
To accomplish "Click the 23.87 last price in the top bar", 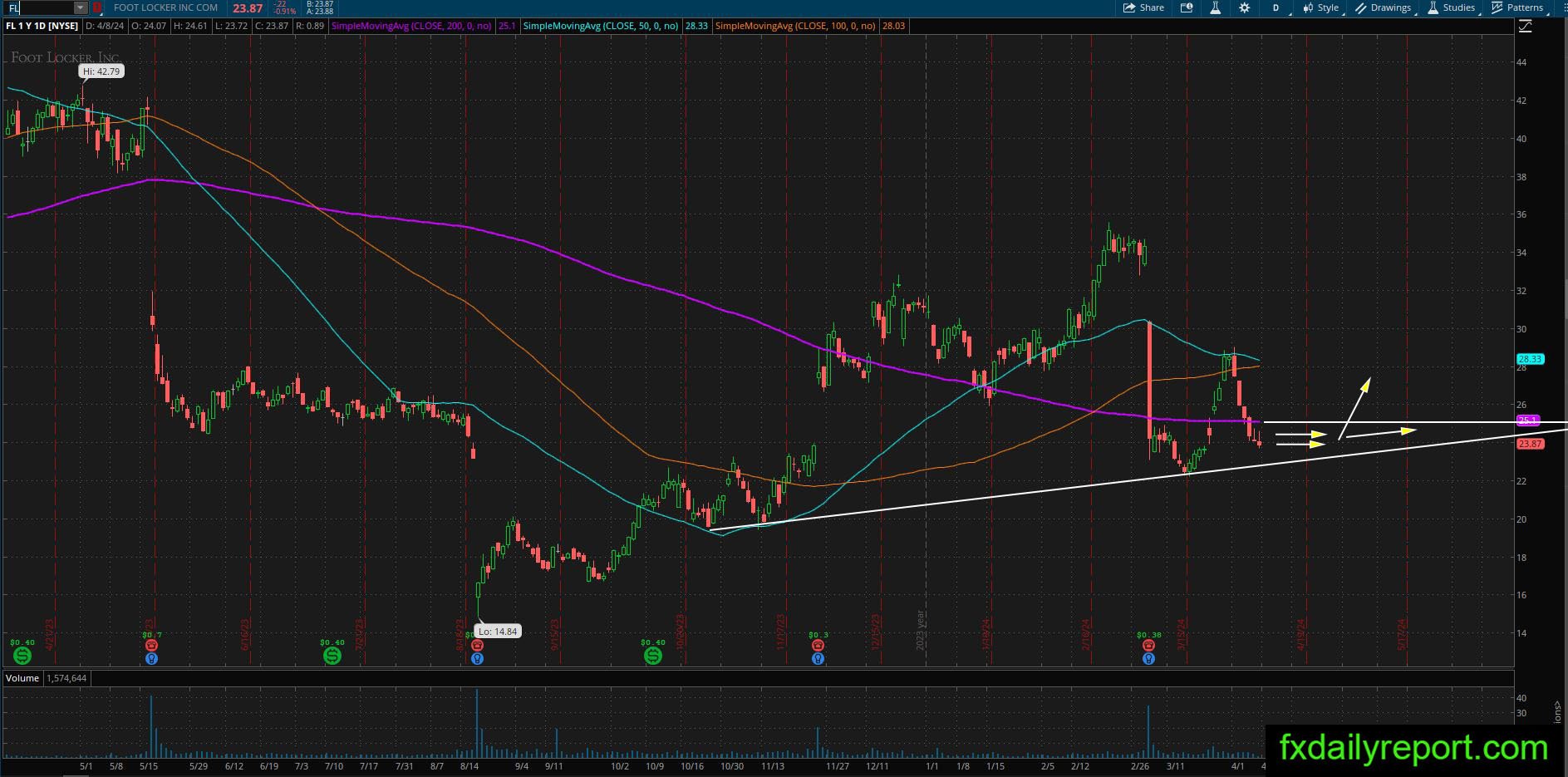I will point(248,8).
